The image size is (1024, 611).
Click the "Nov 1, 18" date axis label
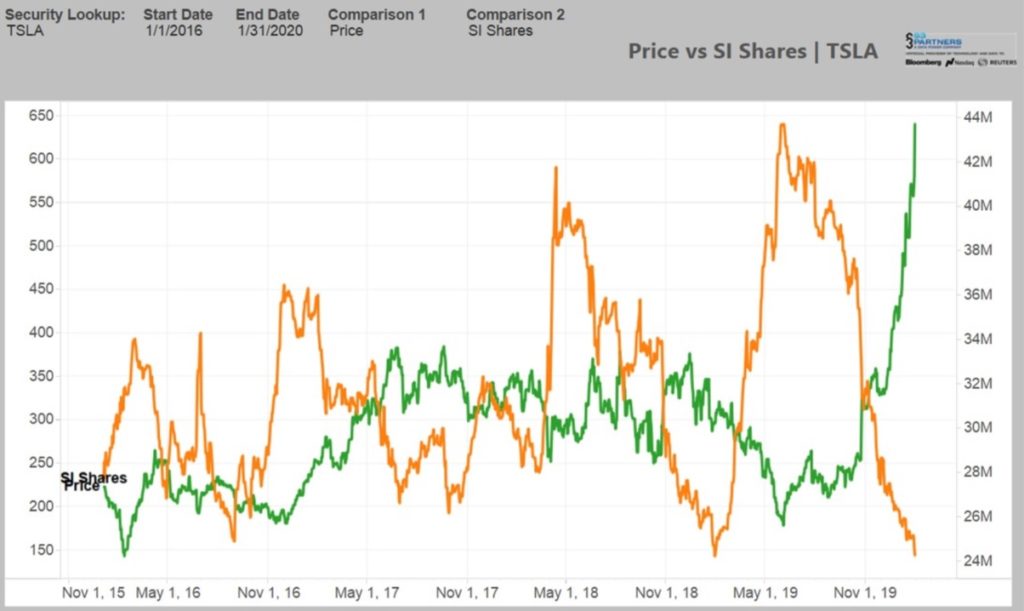pyautogui.click(x=666, y=593)
